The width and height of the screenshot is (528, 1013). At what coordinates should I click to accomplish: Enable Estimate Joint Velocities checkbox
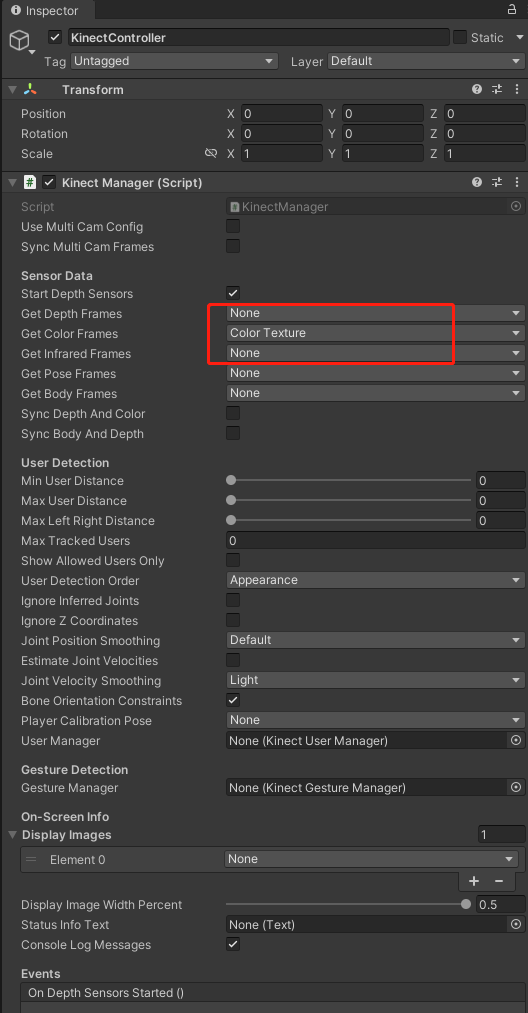pos(233,660)
